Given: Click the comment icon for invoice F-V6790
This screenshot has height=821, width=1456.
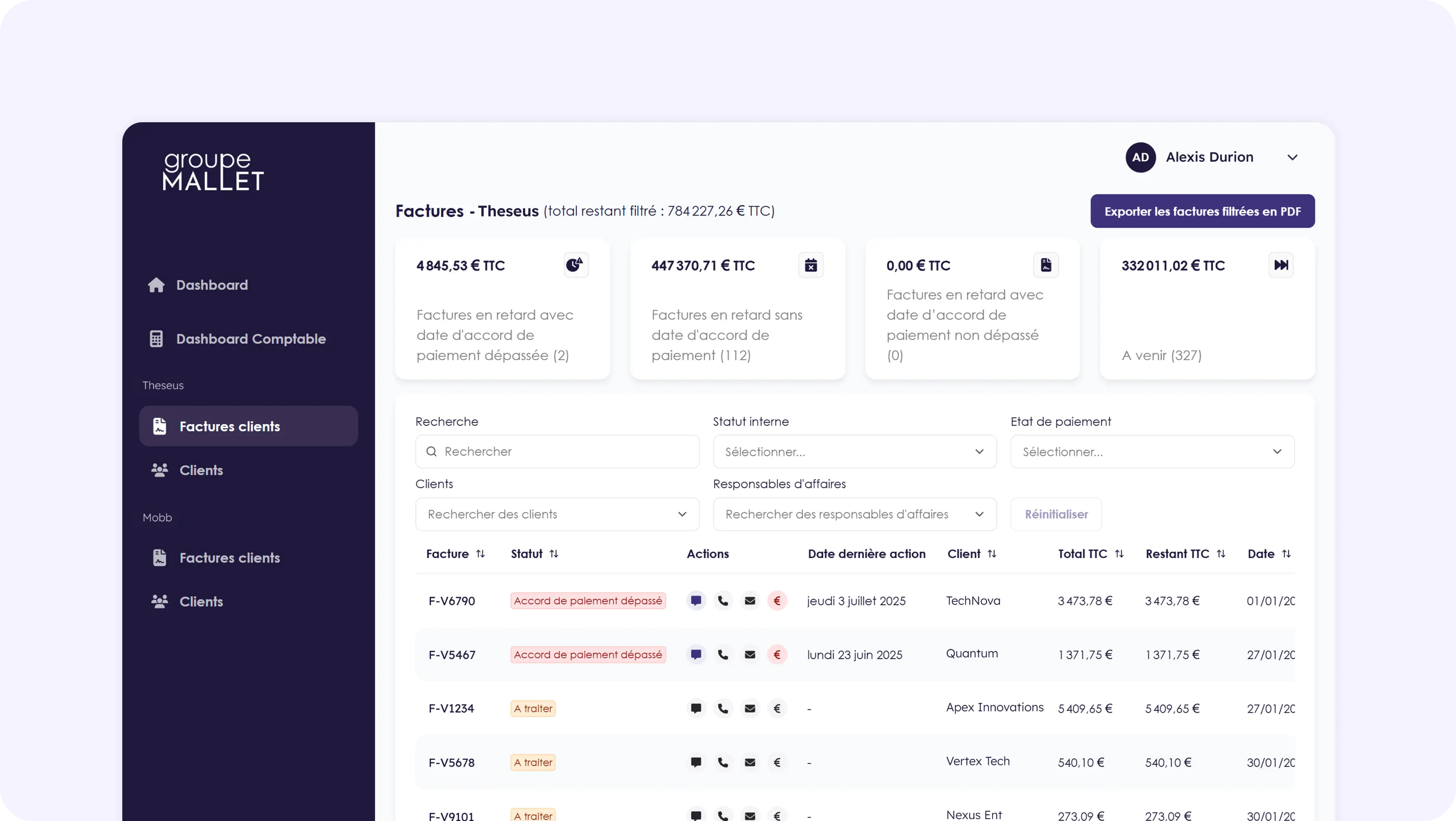Looking at the screenshot, I should [x=696, y=600].
